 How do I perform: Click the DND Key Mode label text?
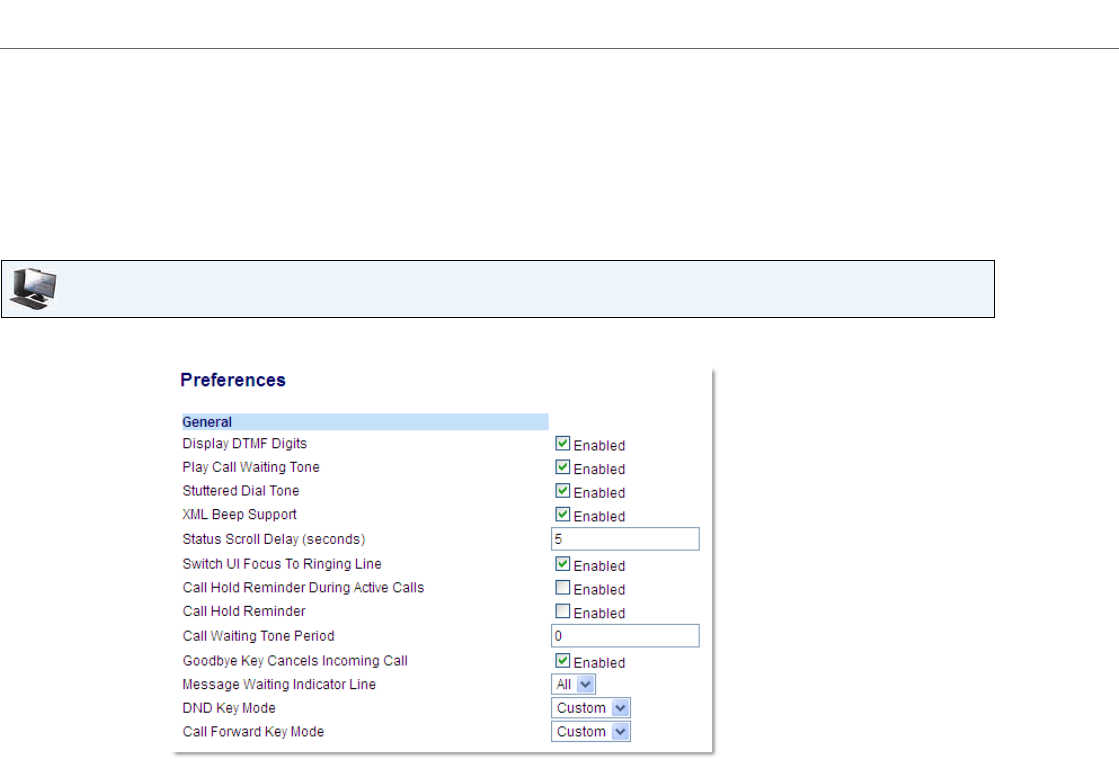point(229,708)
